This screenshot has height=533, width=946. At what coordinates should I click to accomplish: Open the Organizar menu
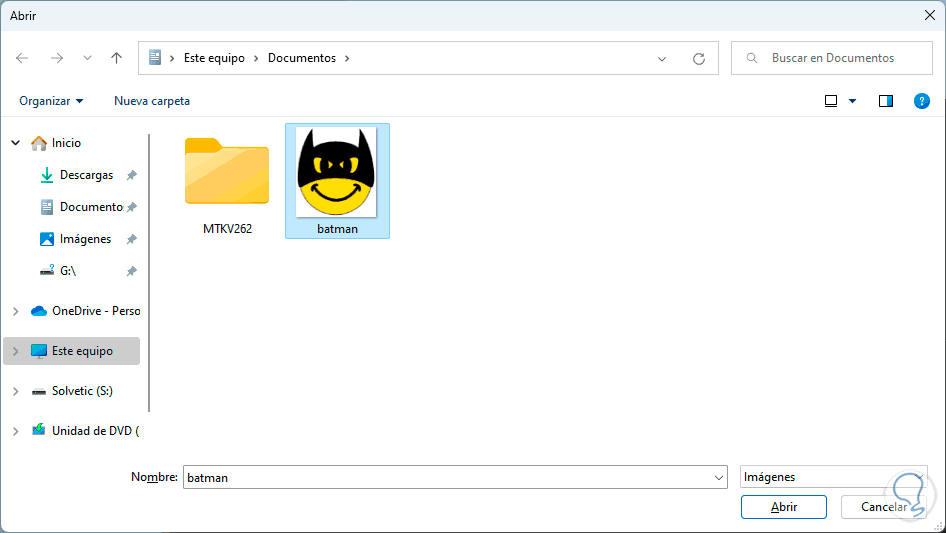(x=51, y=101)
